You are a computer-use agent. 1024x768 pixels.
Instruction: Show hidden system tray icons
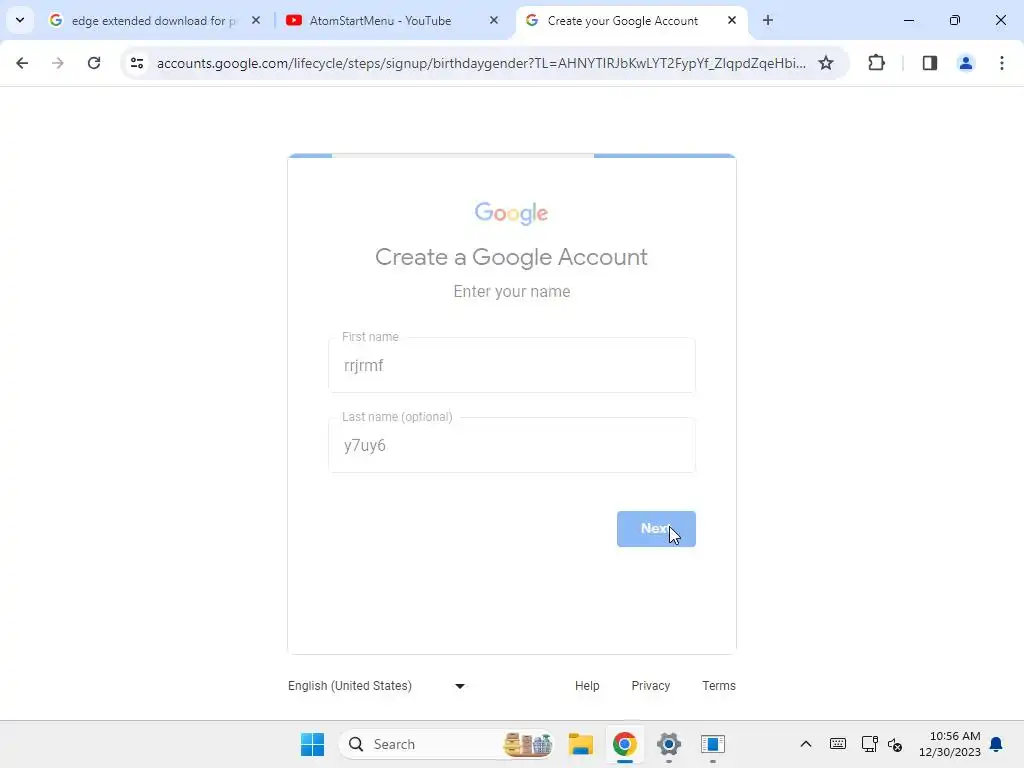click(806, 744)
